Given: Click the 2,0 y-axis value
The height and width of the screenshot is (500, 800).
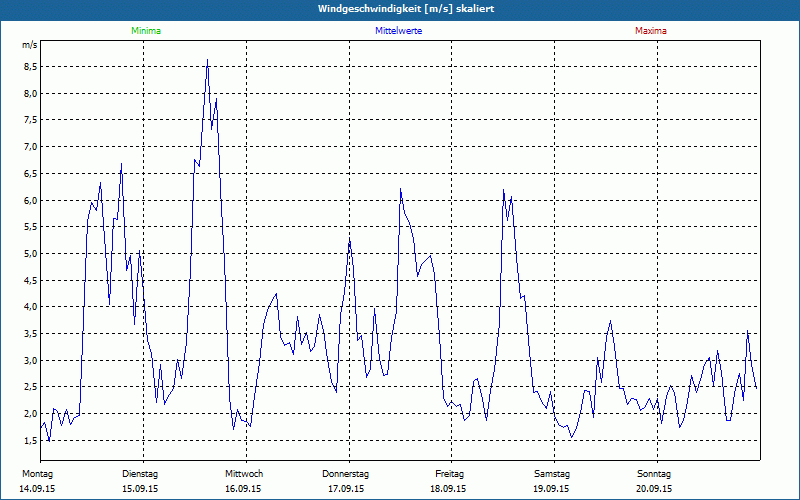Looking at the screenshot, I should pyautogui.click(x=29, y=413).
